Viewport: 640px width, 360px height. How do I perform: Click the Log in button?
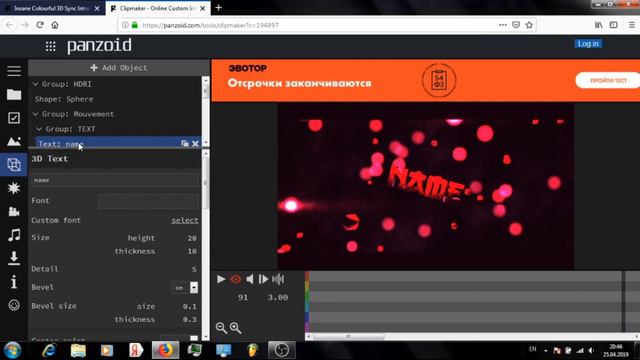[588, 44]
